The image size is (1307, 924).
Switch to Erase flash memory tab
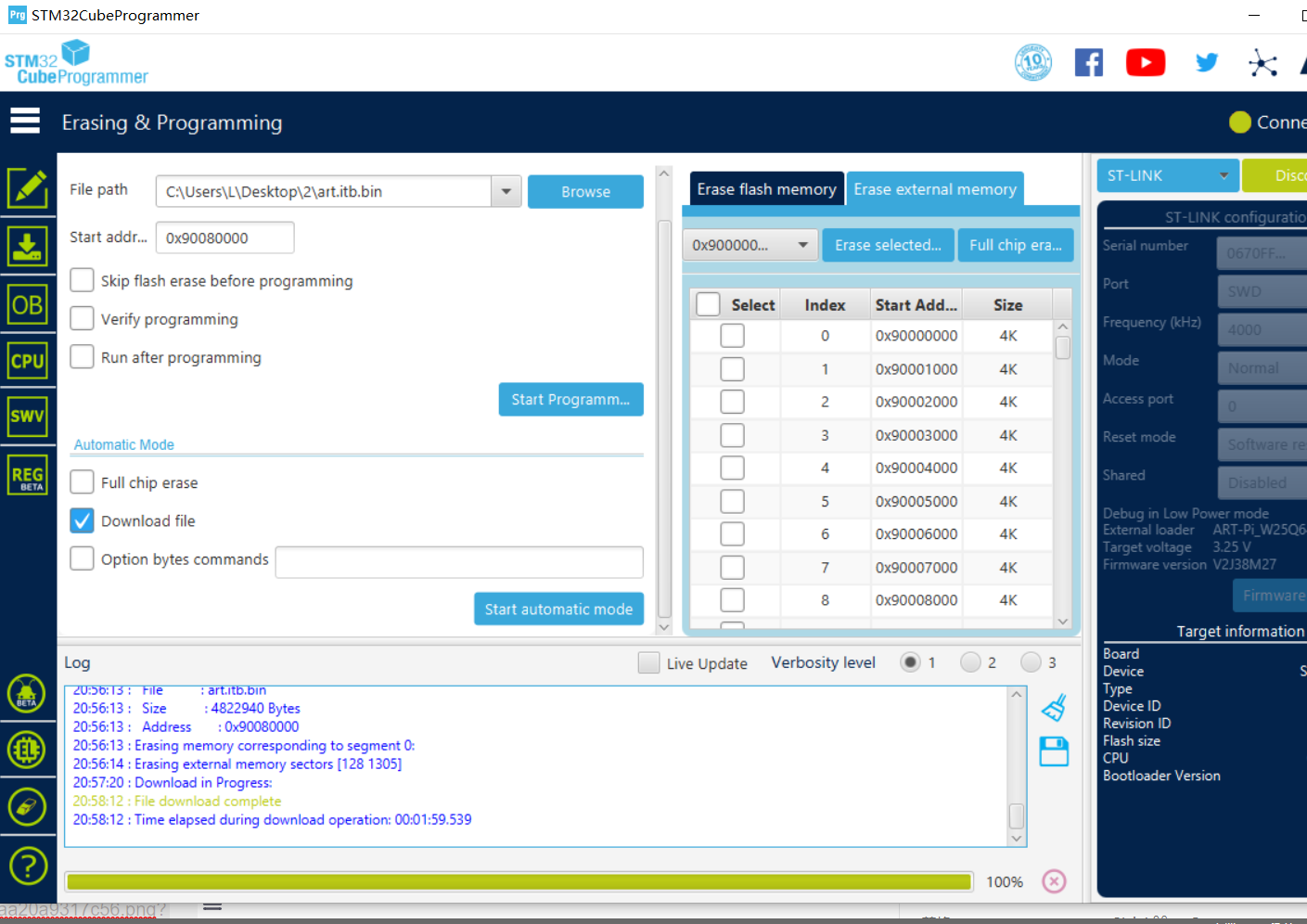point(766,188)
